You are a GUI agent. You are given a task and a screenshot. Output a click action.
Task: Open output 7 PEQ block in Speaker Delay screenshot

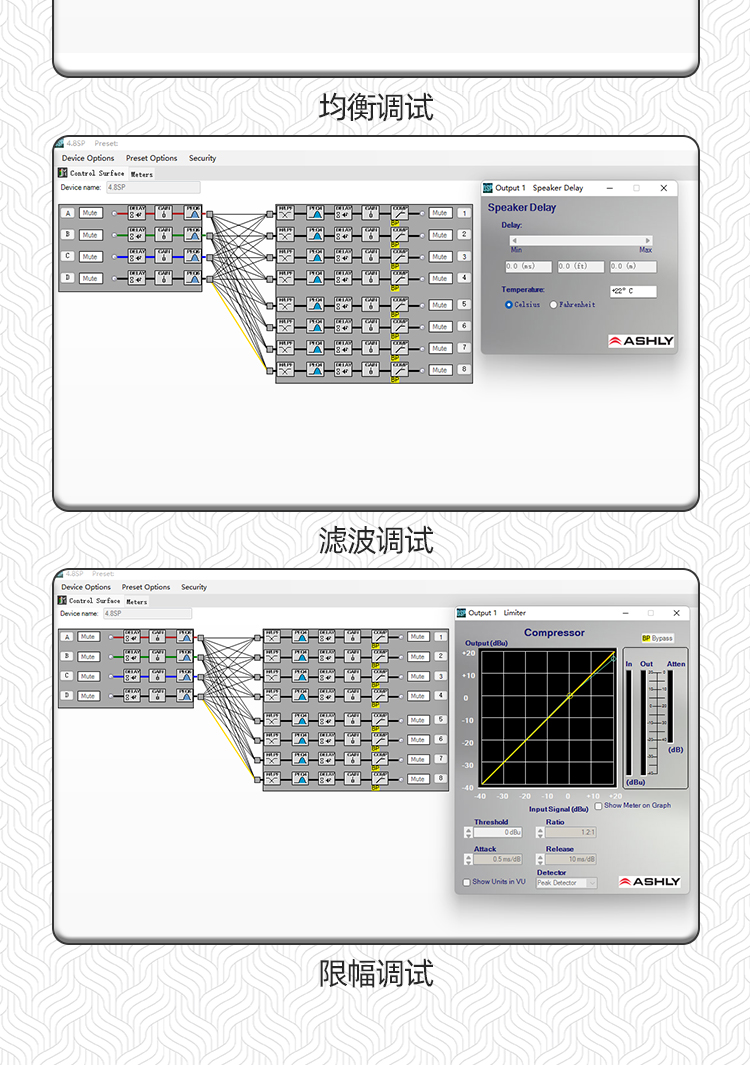[x=315, y=348]
